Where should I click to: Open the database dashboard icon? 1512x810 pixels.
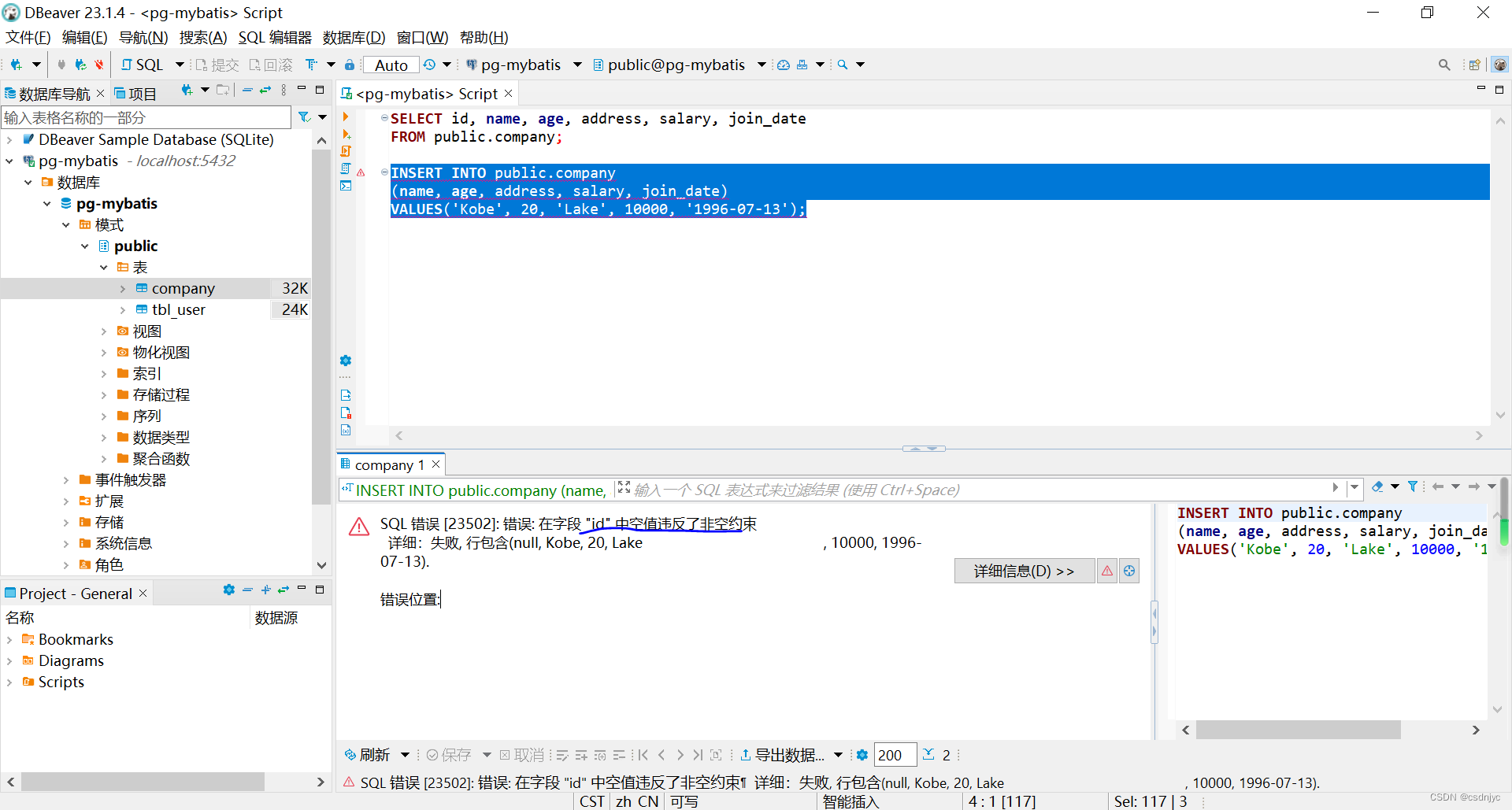coord(784,65)
